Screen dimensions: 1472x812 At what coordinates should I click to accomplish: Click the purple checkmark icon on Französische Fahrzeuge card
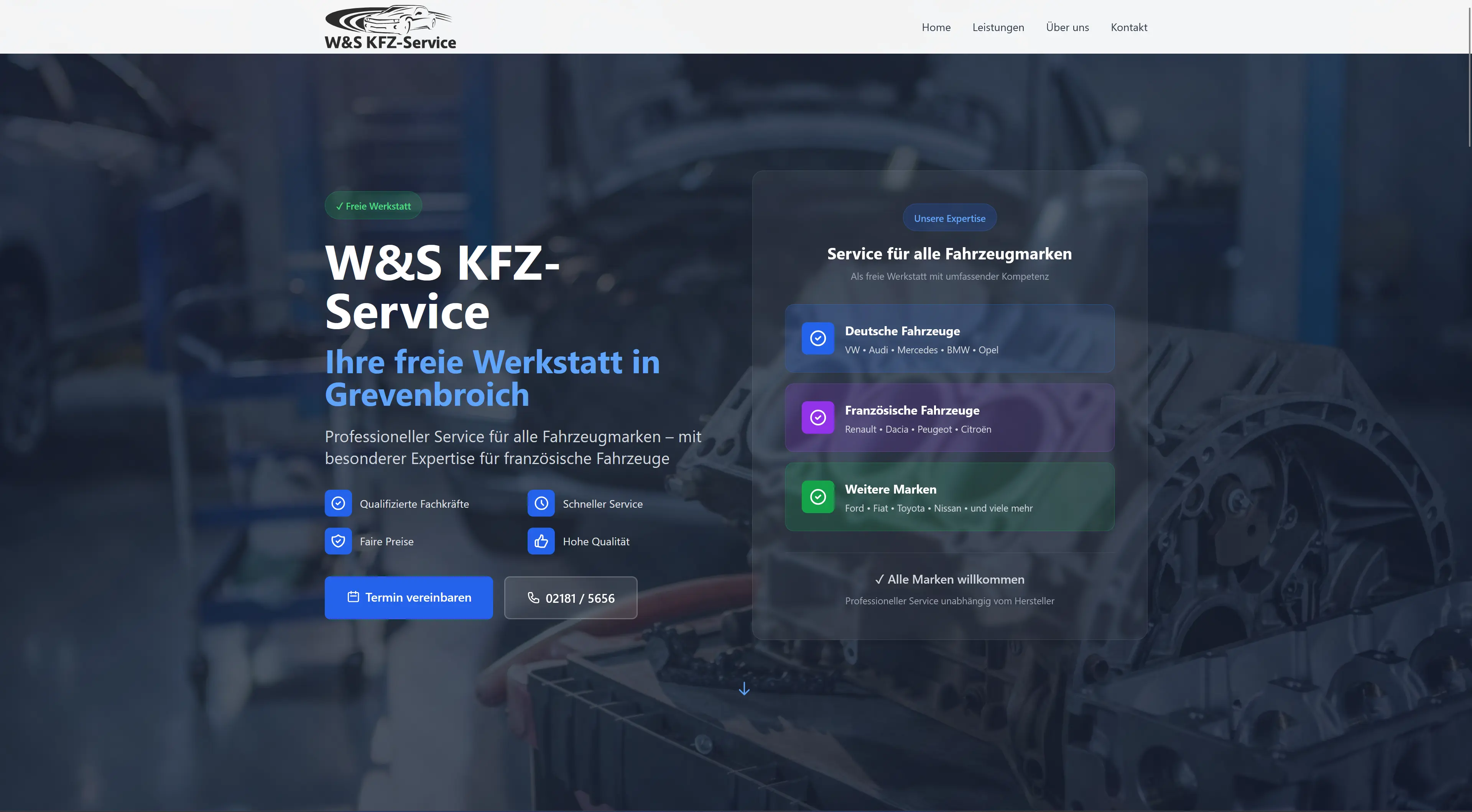point(818,417)
